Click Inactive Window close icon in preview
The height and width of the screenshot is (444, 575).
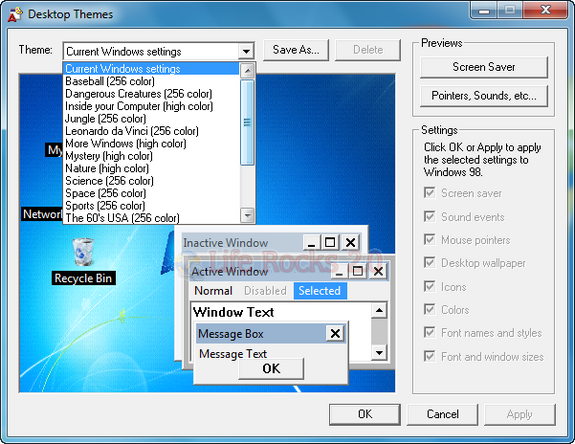[x=350, y=242]
